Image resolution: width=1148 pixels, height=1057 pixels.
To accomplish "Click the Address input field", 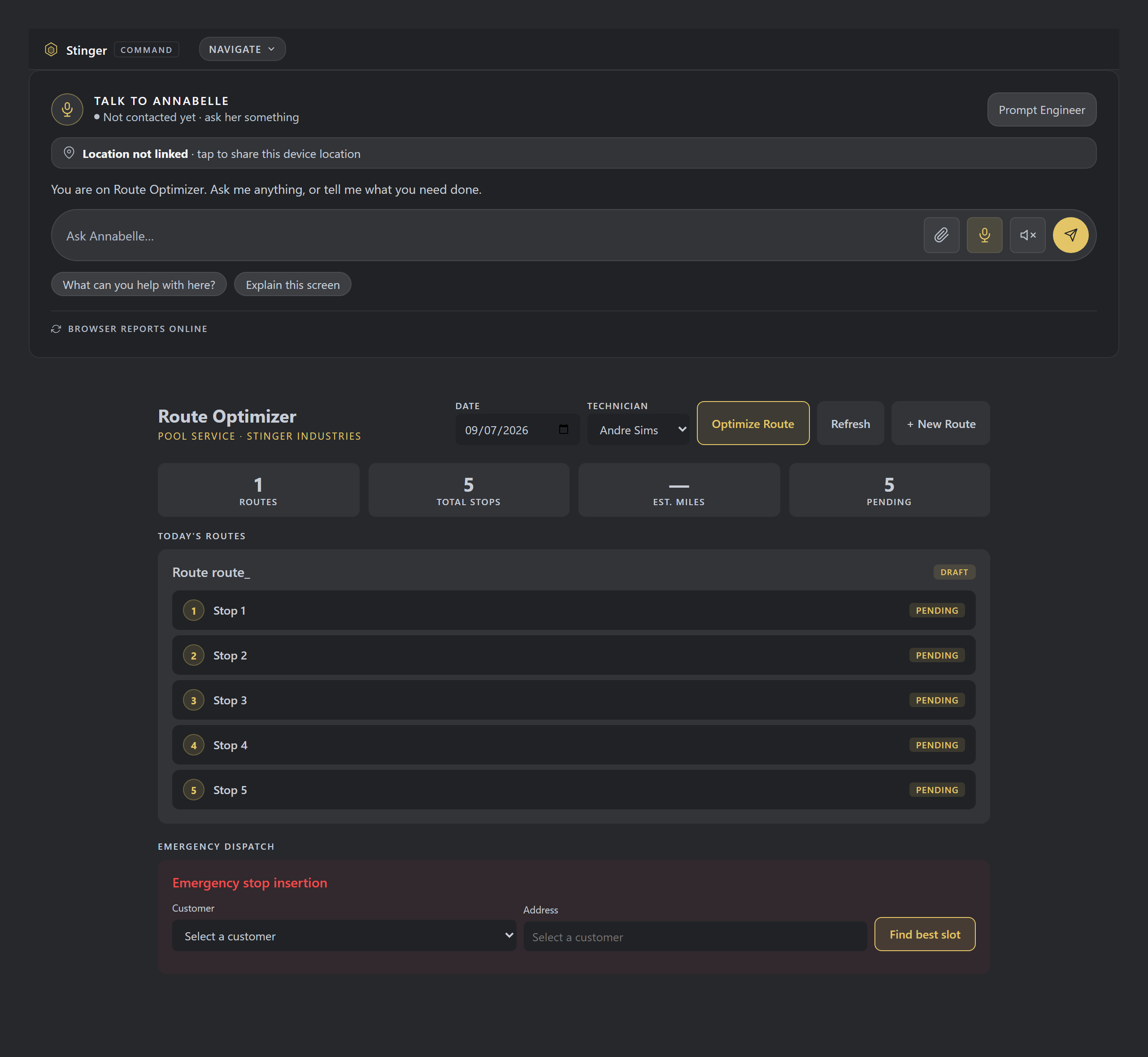I will pos(695,936).
